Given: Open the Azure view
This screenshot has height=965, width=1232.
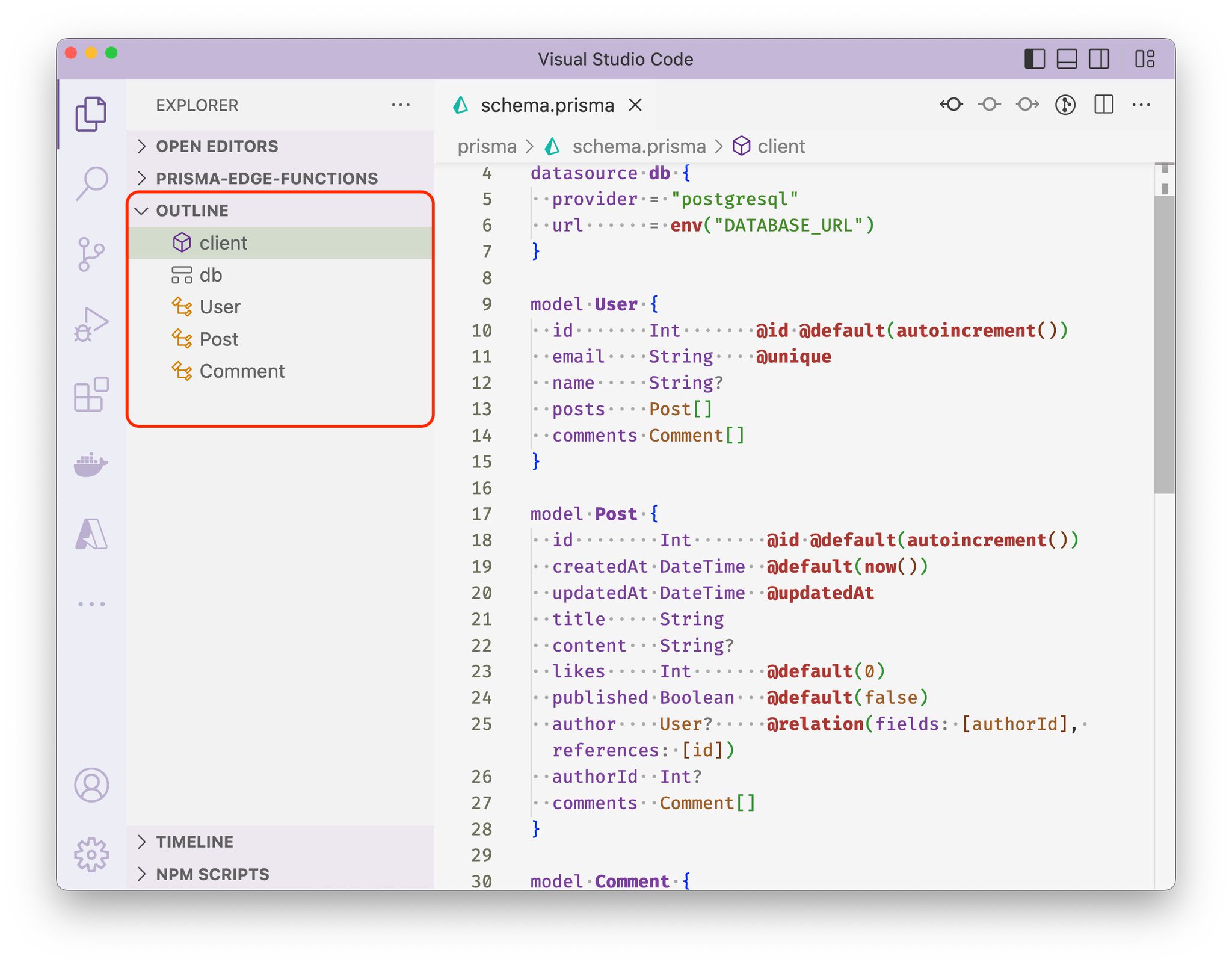Looking at the screenshot, I should [91, 534].
